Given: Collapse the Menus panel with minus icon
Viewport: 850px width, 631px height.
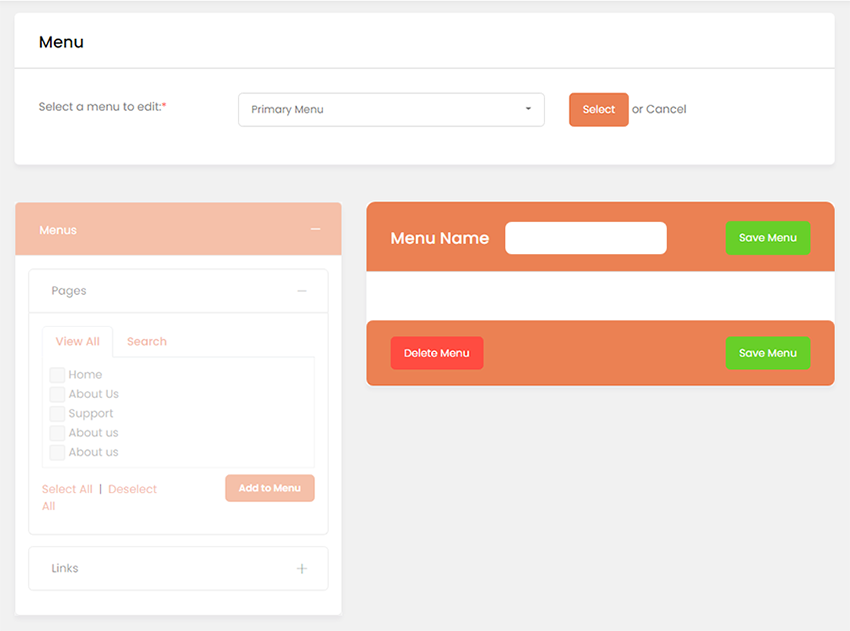Looking at the screenshot, I should tap(315, 230).
